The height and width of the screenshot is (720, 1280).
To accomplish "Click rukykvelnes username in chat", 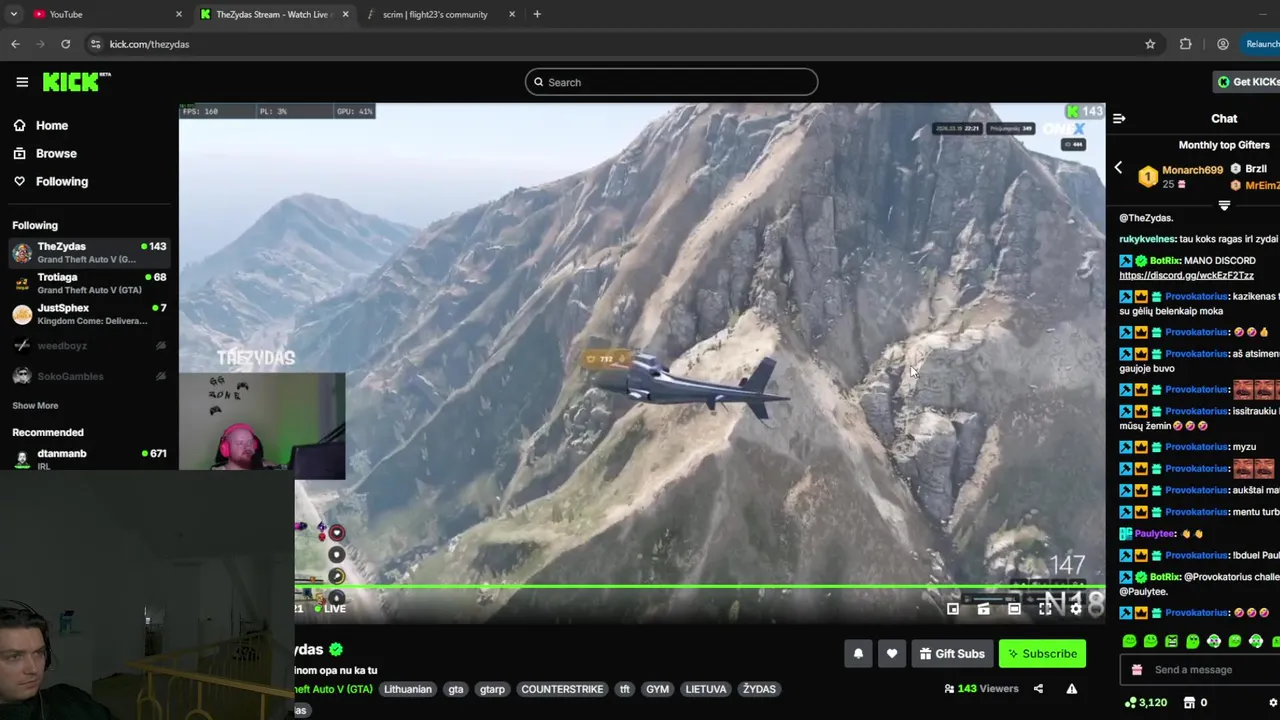I will pos(1146,239).
